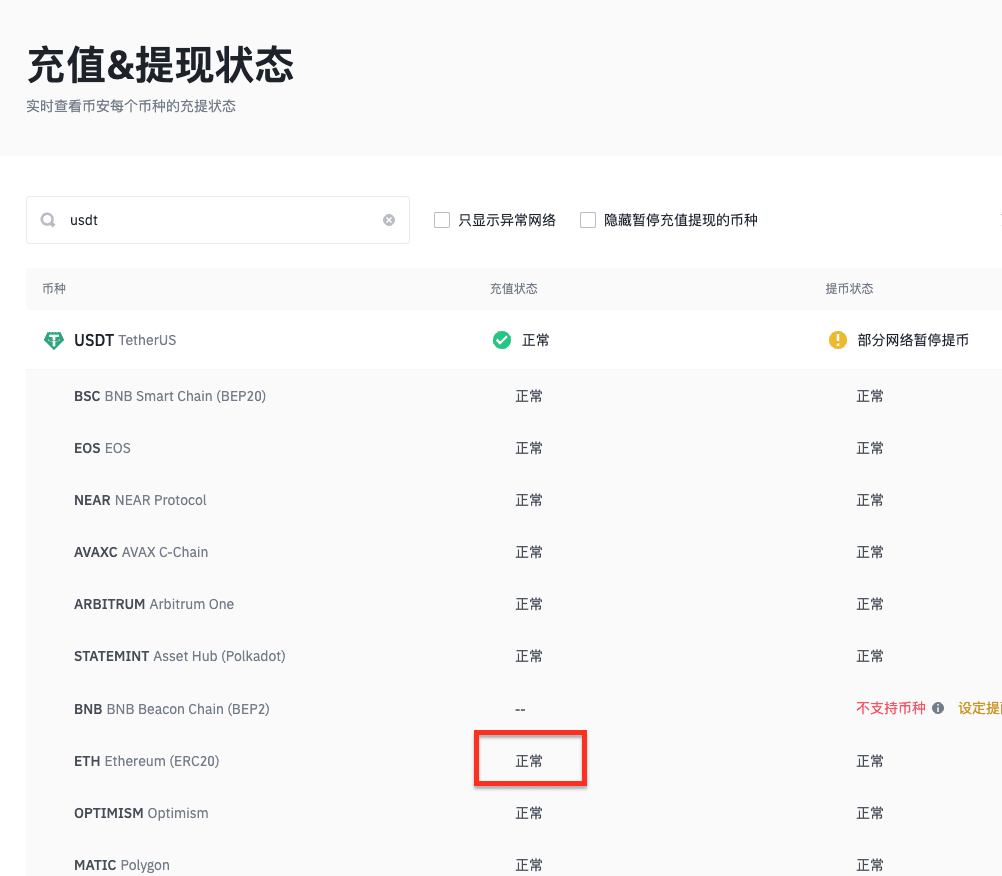Select STATEMINT Asset Hub (Polkadot) row
The width and height of the screenshot is (1002, 876).
(514, 656)
